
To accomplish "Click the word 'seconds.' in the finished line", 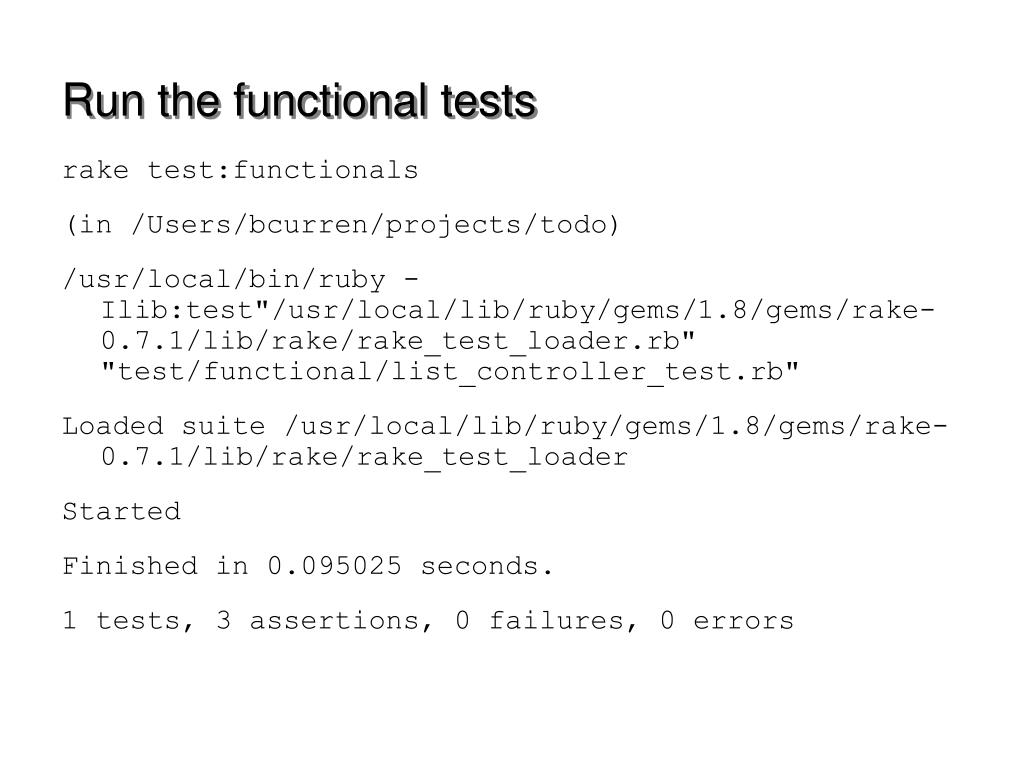I will click(487, 566).
